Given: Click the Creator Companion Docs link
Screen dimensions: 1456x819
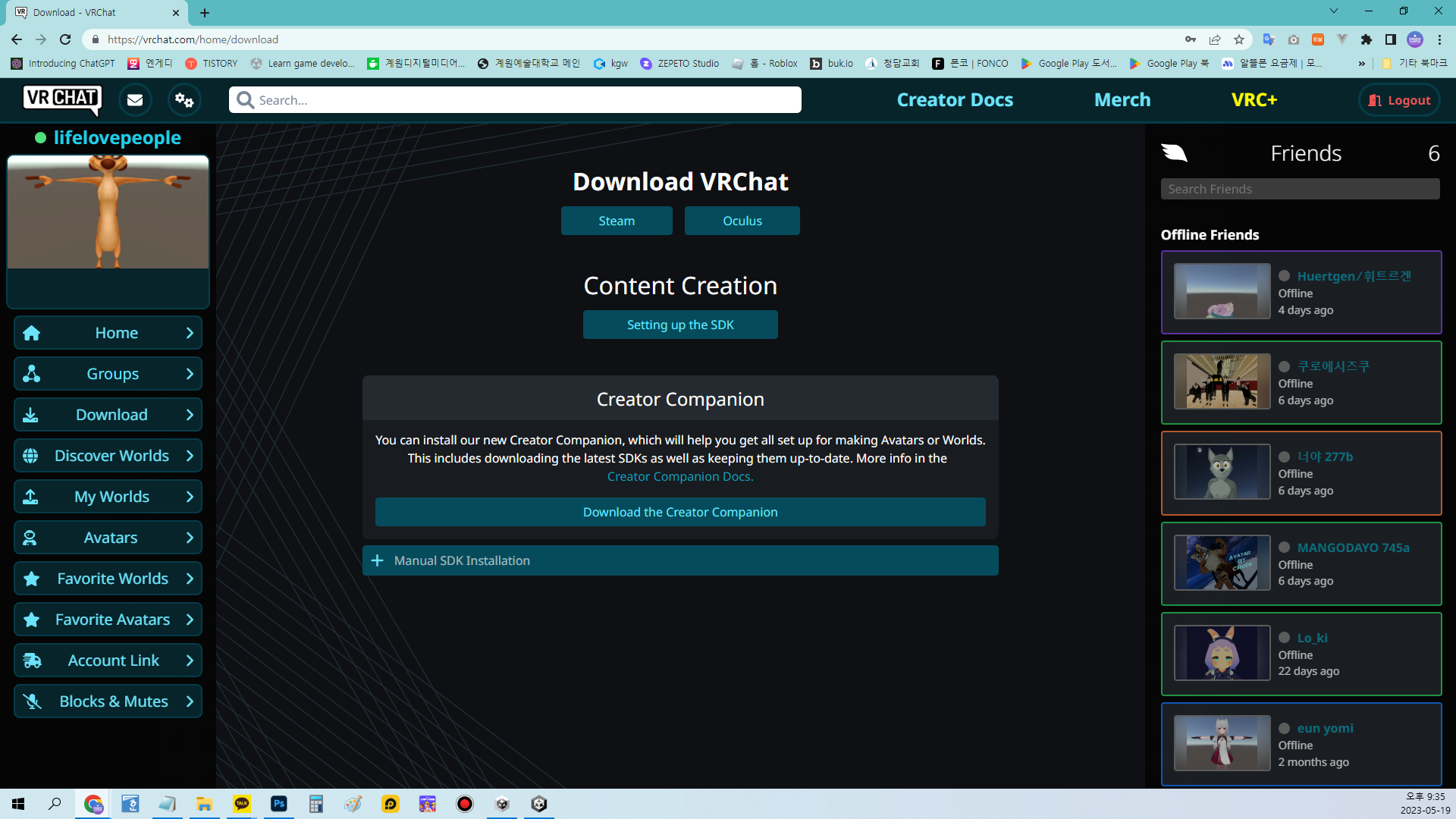Looking at the screenshot, I should pyautogui.click(x=679, y=476).
